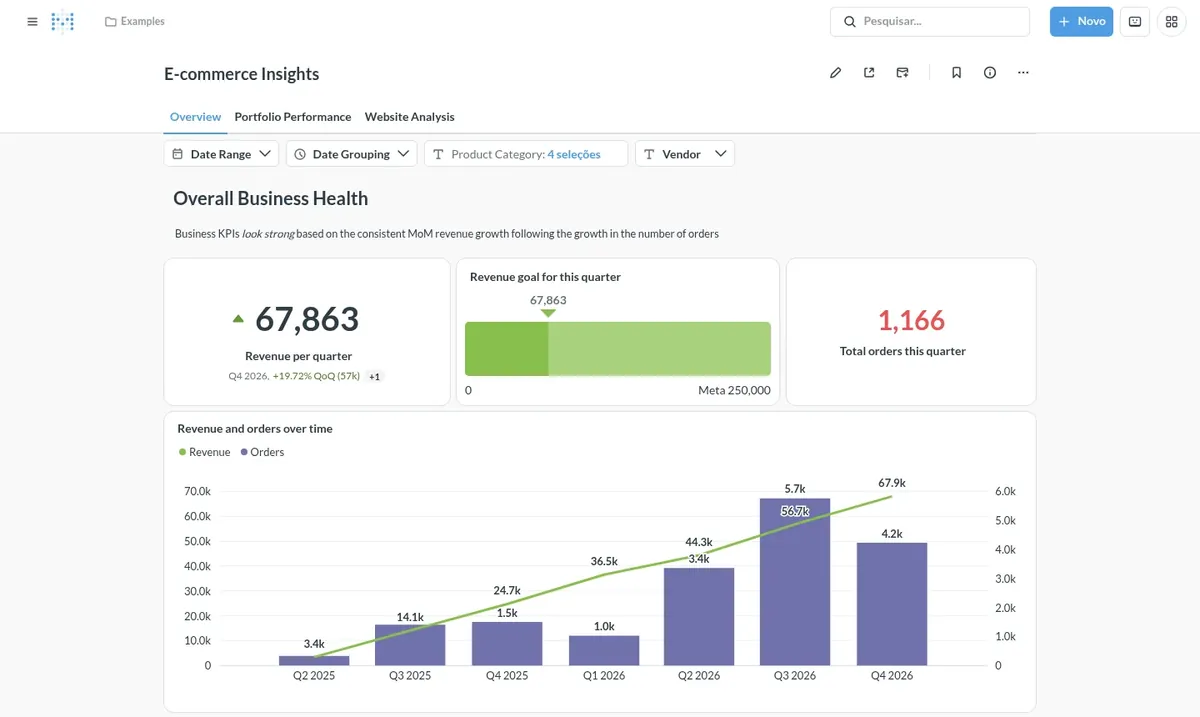
Task: Click the Revenue and orders over time title
Action: tap(255, 429)
